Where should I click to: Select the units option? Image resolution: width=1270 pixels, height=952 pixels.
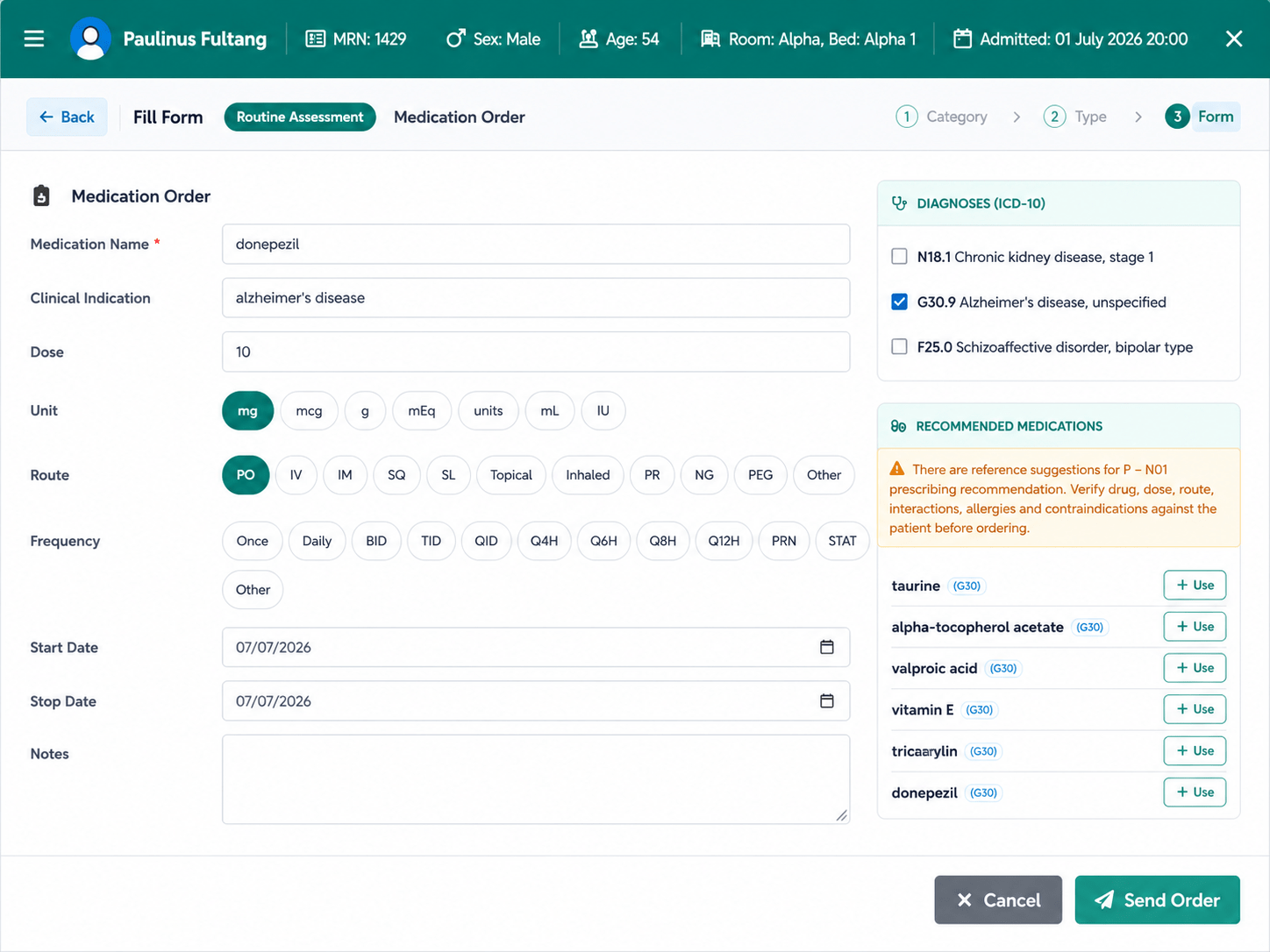pos(489,410)
